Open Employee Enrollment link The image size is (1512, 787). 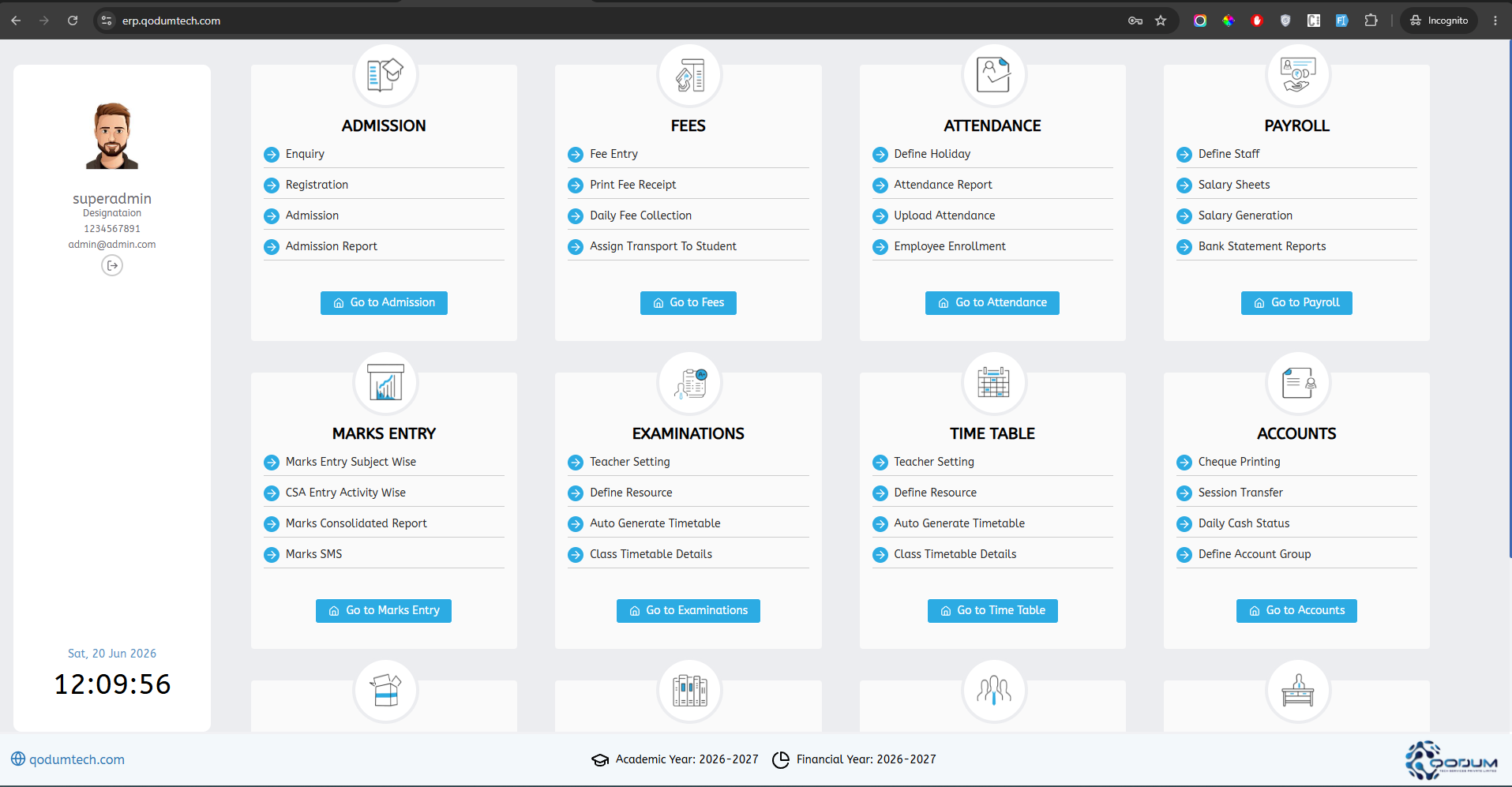click(x=950, y=246)
